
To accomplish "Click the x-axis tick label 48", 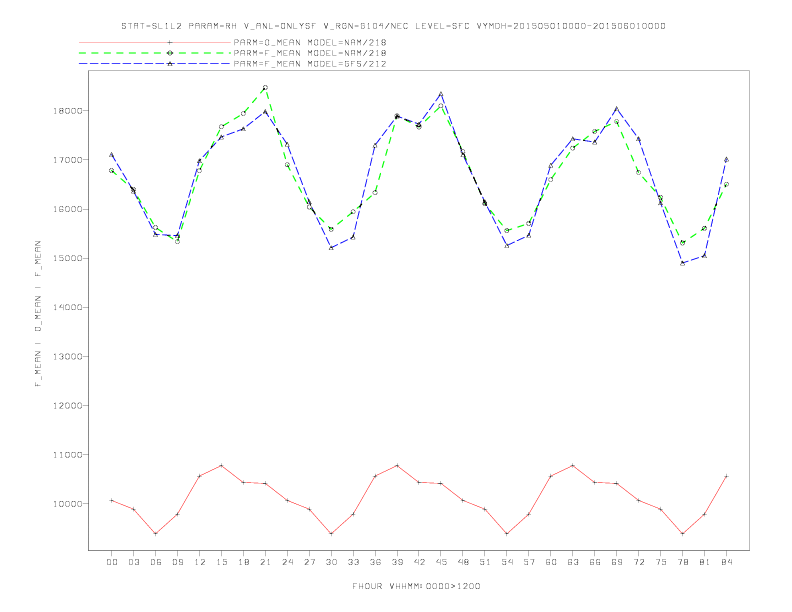I will [463, 562].
